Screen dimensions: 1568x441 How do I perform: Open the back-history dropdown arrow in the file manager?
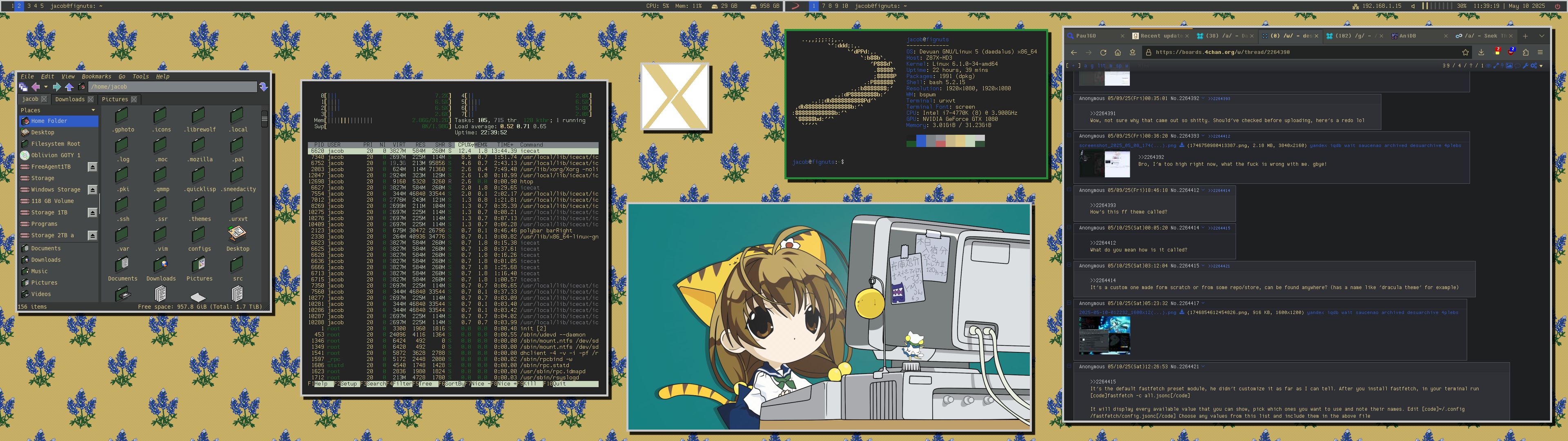[46, 87]
